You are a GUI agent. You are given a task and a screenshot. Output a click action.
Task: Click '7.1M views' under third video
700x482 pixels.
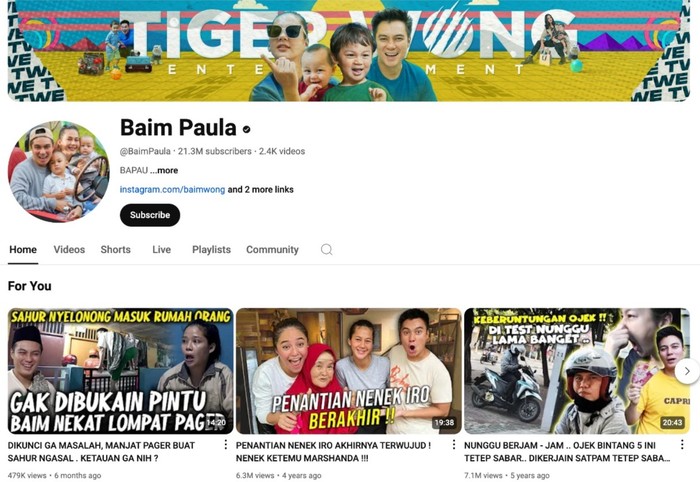483,476
